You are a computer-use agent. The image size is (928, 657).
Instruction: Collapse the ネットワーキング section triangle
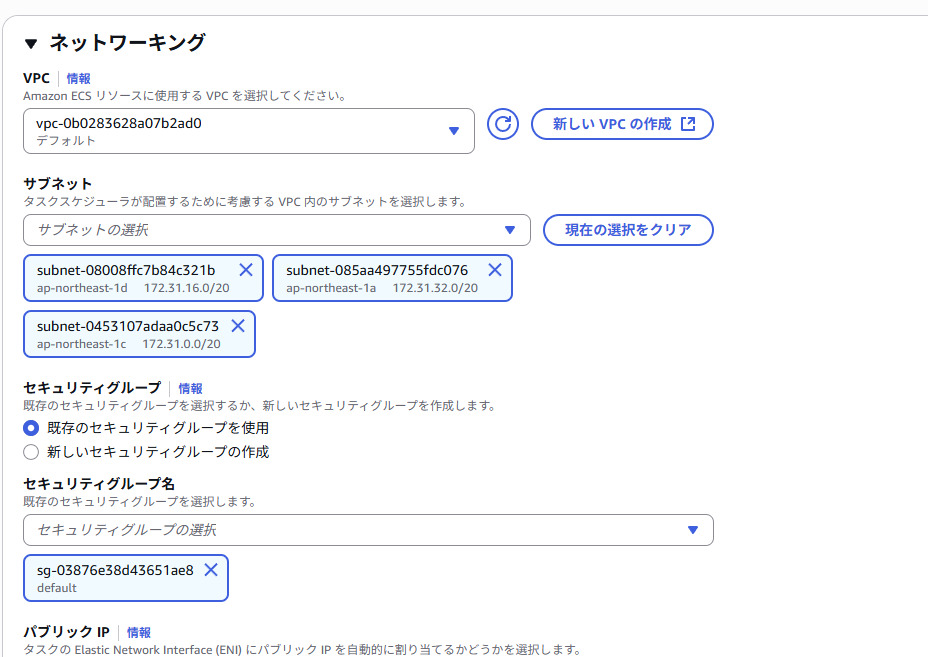point(31,43)
